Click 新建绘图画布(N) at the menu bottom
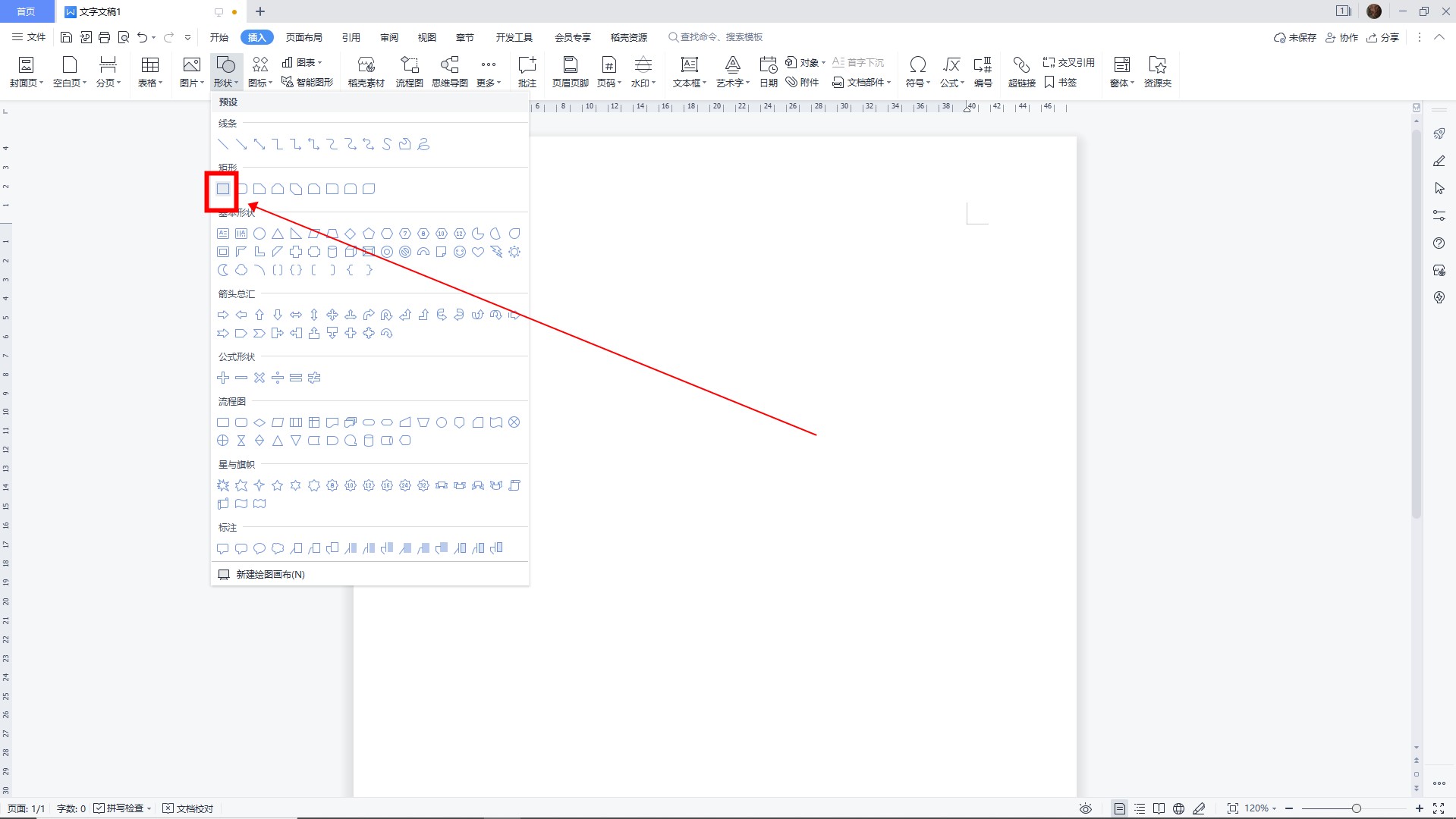1456x819 pixels. click(x=270, y=574)
